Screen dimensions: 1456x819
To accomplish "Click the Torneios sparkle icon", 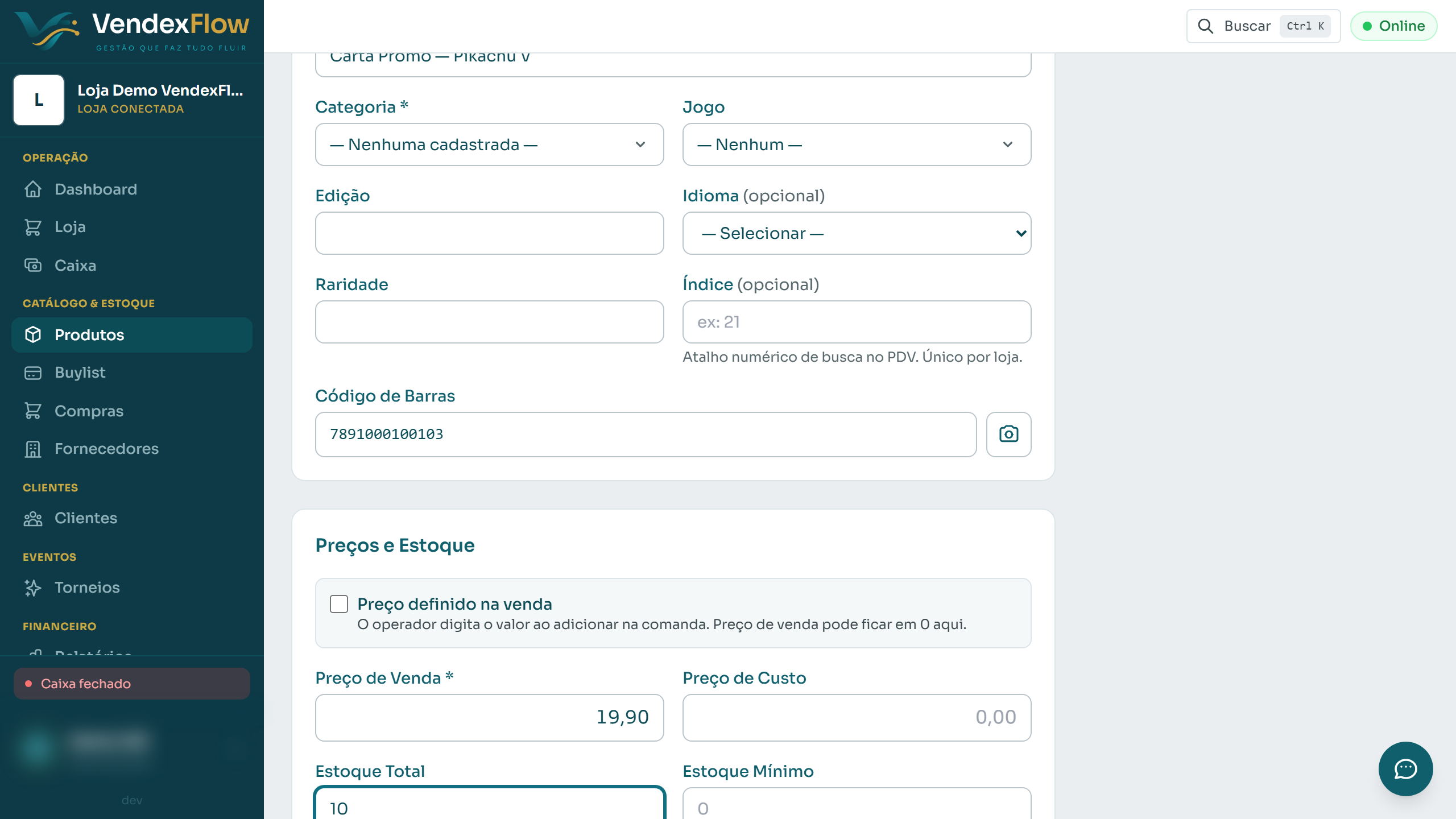I will 33,588.
